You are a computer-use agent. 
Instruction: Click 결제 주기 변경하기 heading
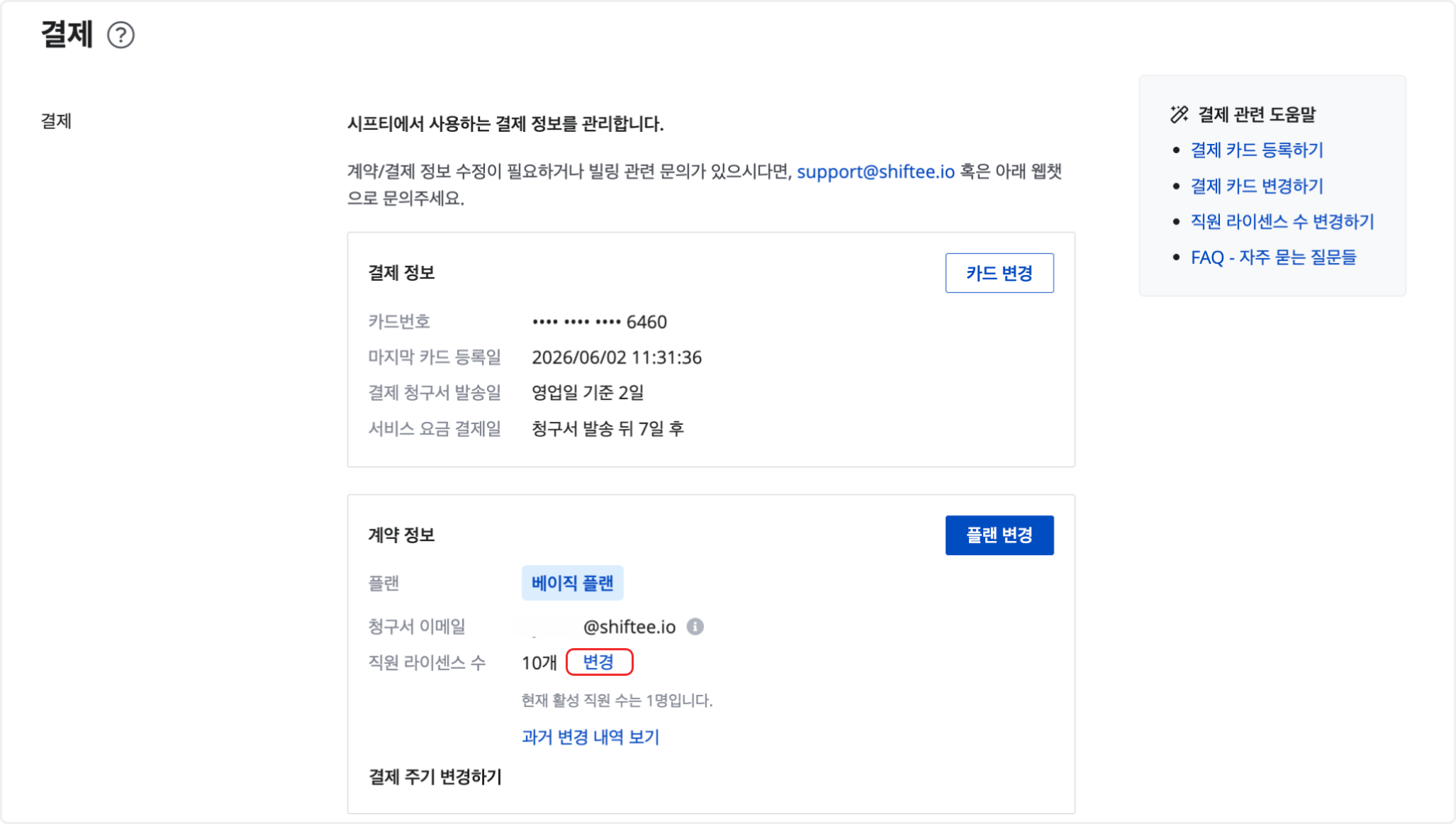[435, 777]
